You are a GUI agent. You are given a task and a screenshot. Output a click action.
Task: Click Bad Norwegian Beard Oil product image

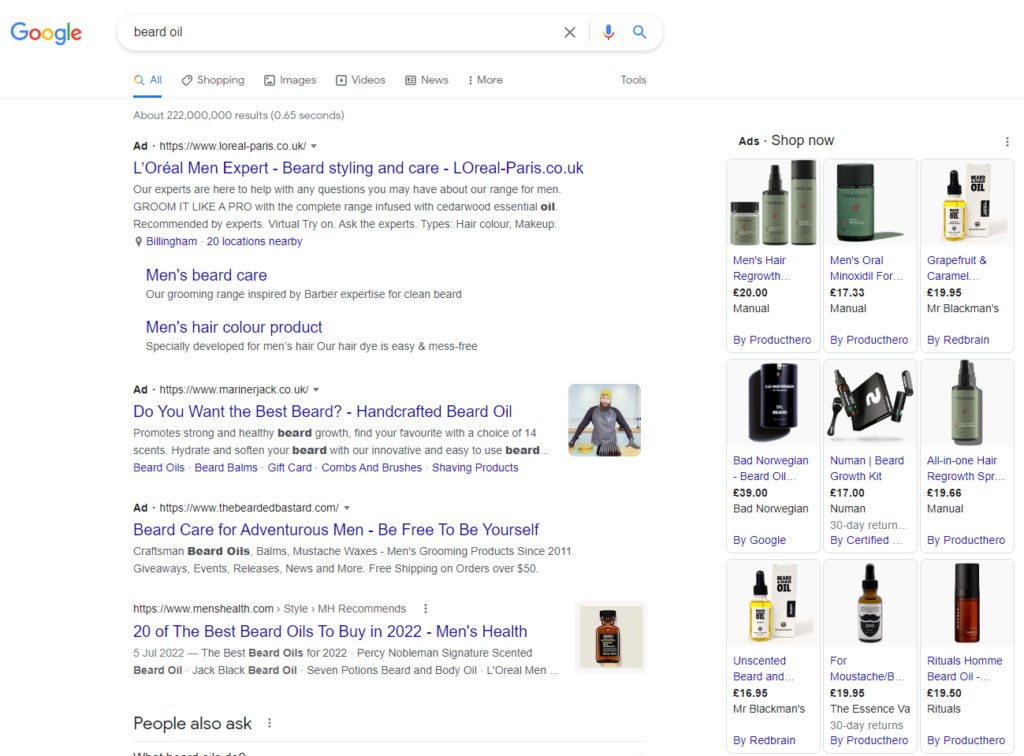coord(773,403)
